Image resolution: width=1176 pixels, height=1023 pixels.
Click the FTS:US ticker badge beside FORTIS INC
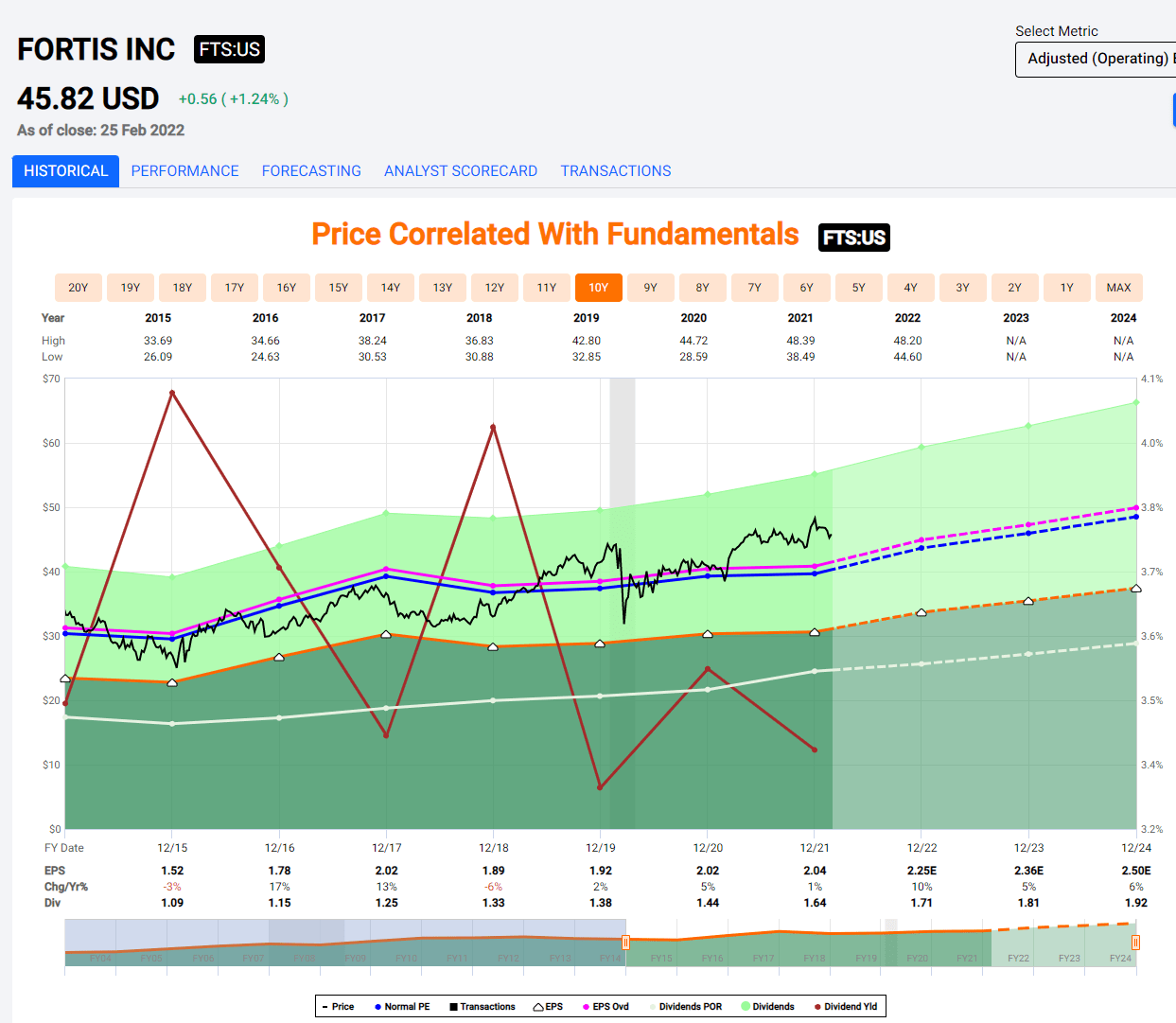tap(229, 49)
